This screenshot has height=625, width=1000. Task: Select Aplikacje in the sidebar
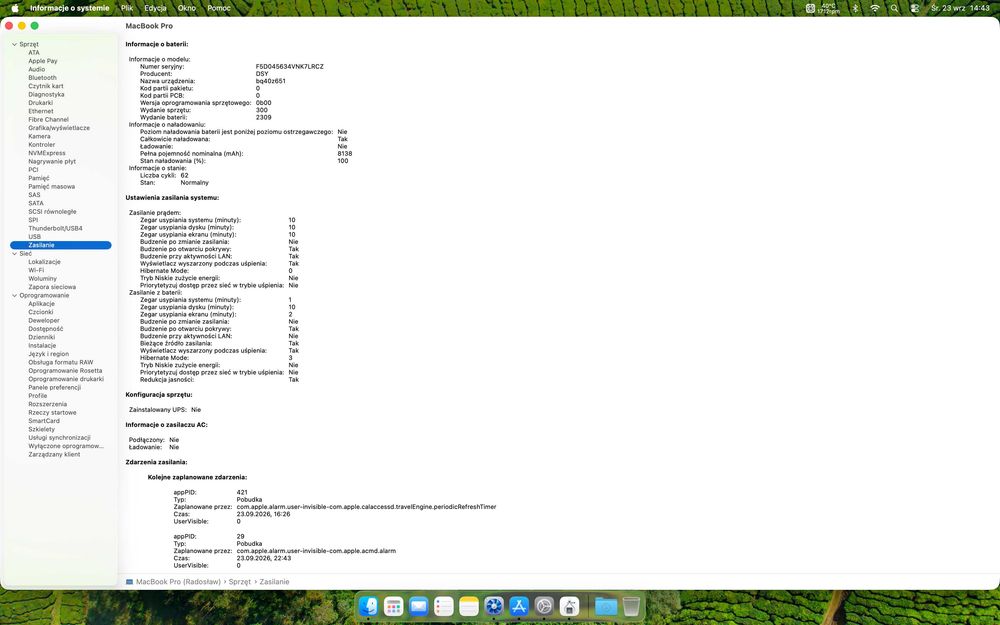(41, 304)
